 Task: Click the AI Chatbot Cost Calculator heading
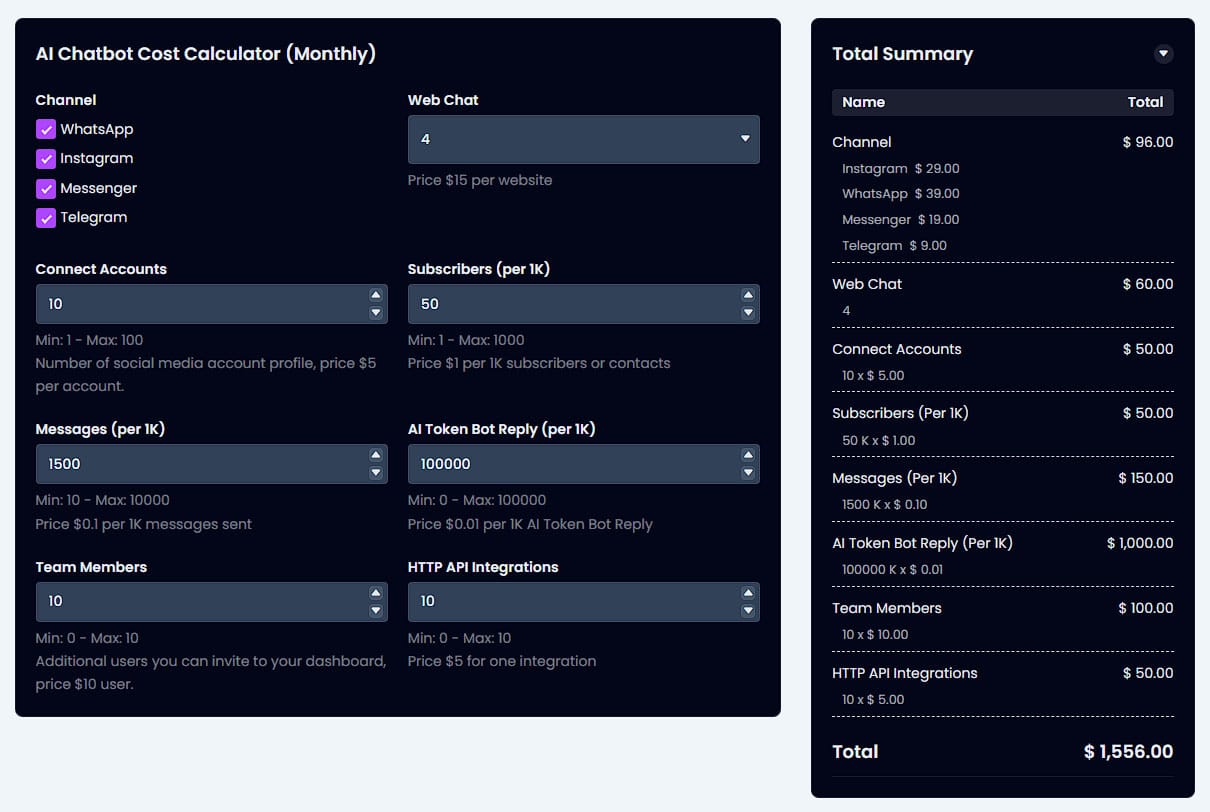coord(206,54)
